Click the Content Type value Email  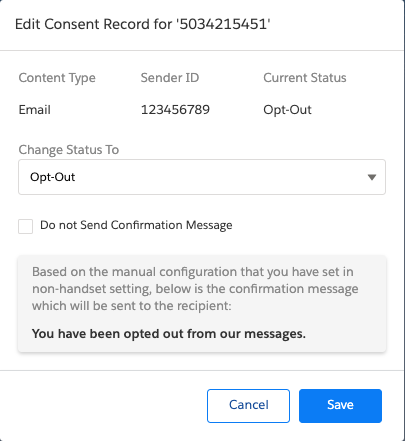pyautogui.click(x=35, y=110)
